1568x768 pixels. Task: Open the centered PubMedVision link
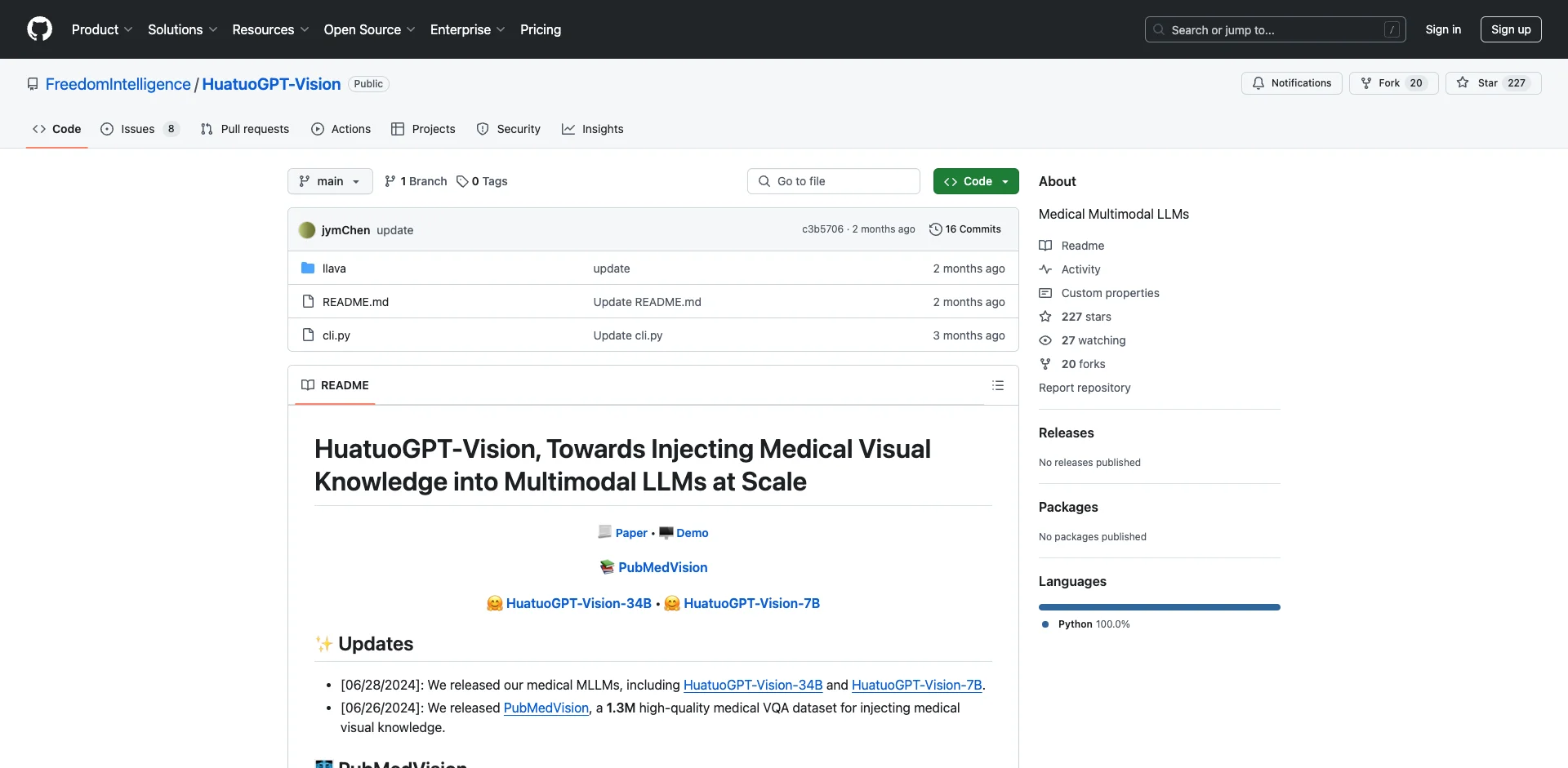tap(663, 567)
